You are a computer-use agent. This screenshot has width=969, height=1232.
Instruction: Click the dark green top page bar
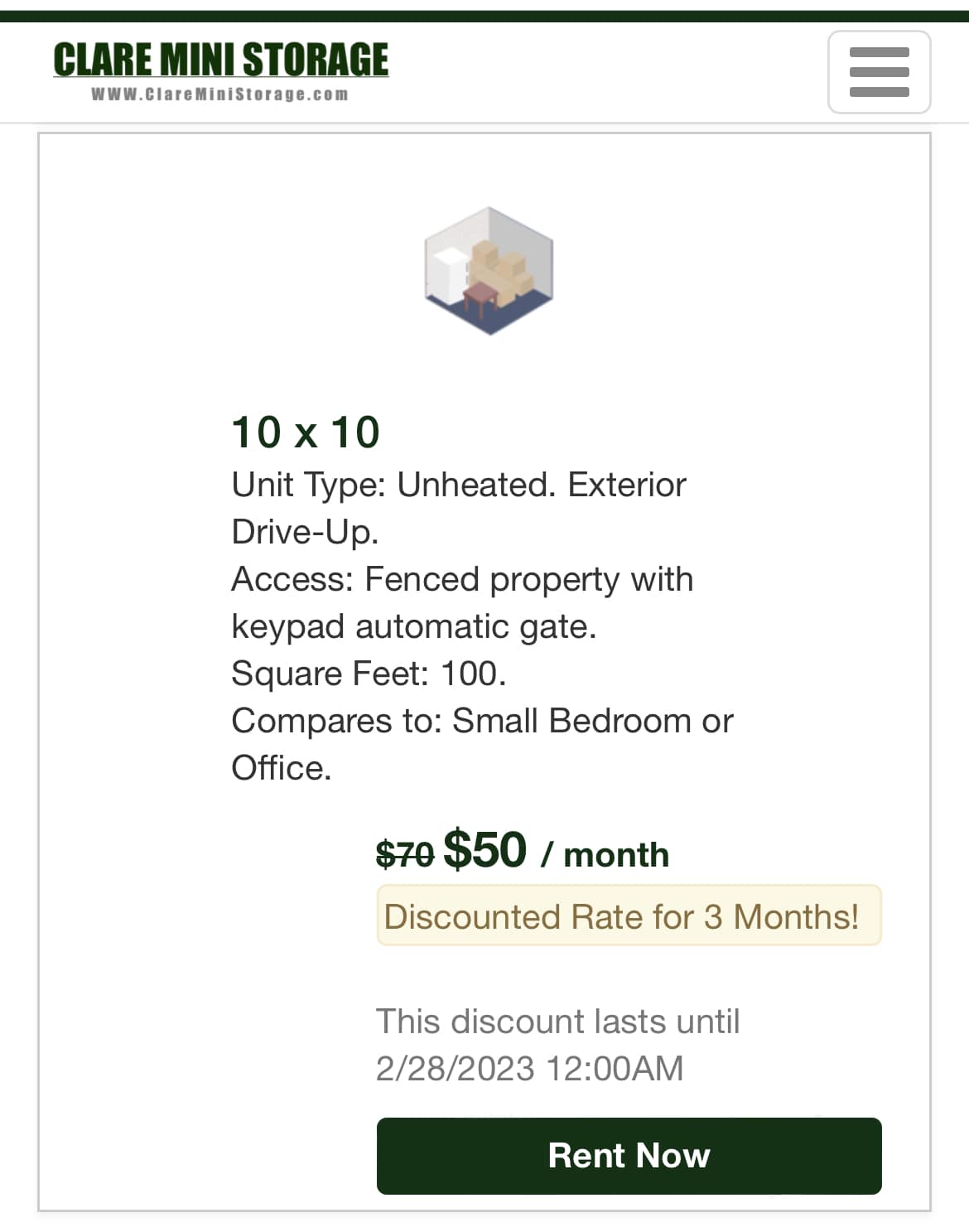[485, 16]
